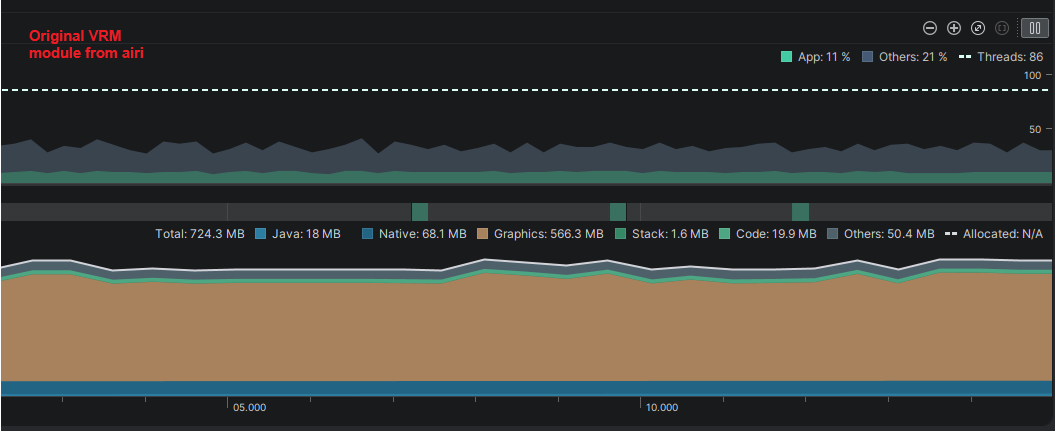
Task: Click the Allocated: N/A legend entry
Action: [x=994, y=234]
